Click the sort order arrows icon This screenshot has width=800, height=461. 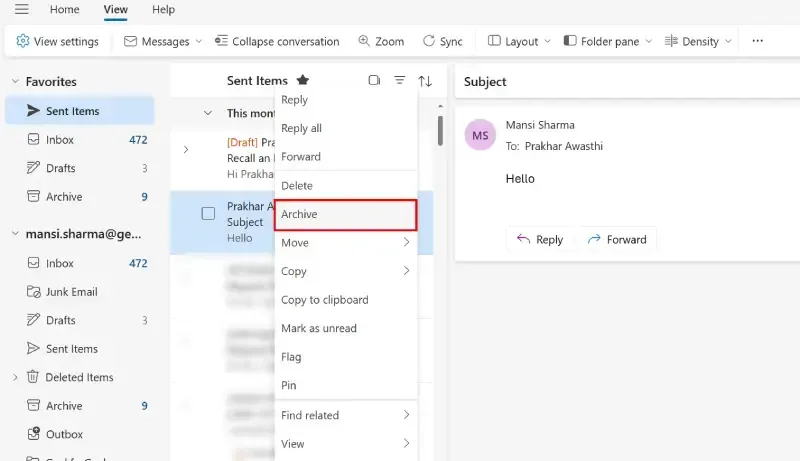(425, 81)
